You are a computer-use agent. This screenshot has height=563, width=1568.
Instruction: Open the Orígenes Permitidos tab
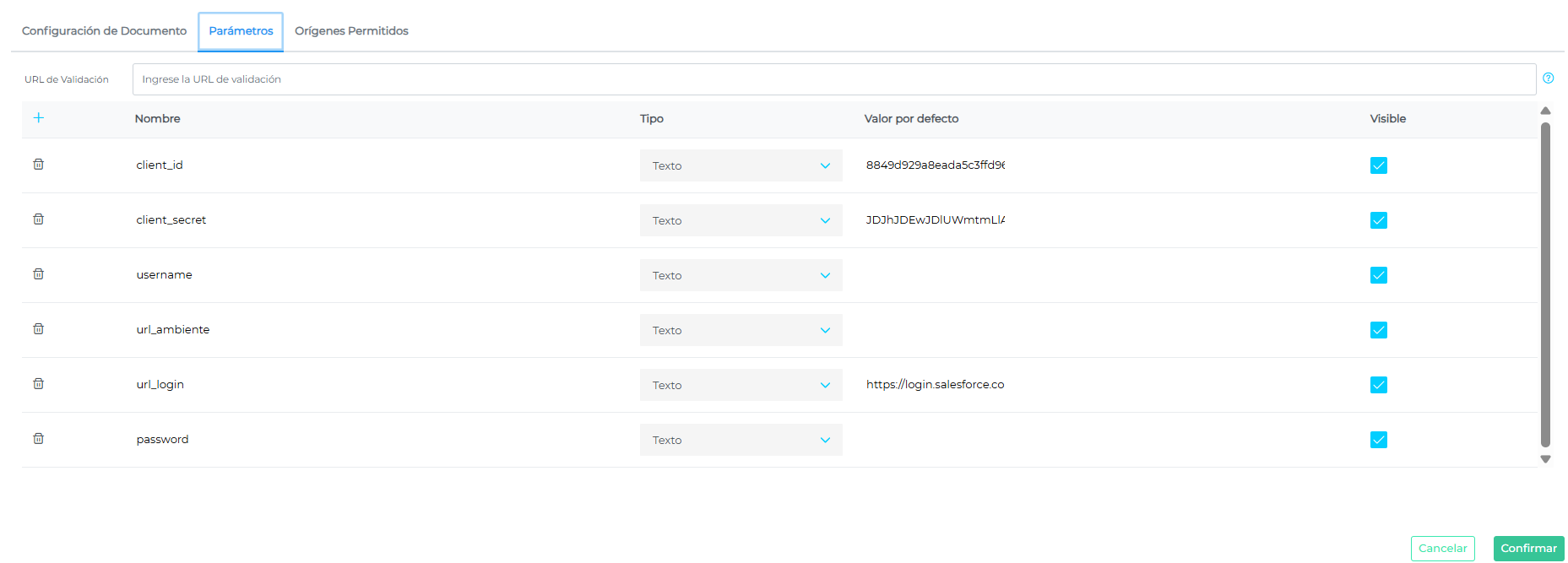point(351,31)
